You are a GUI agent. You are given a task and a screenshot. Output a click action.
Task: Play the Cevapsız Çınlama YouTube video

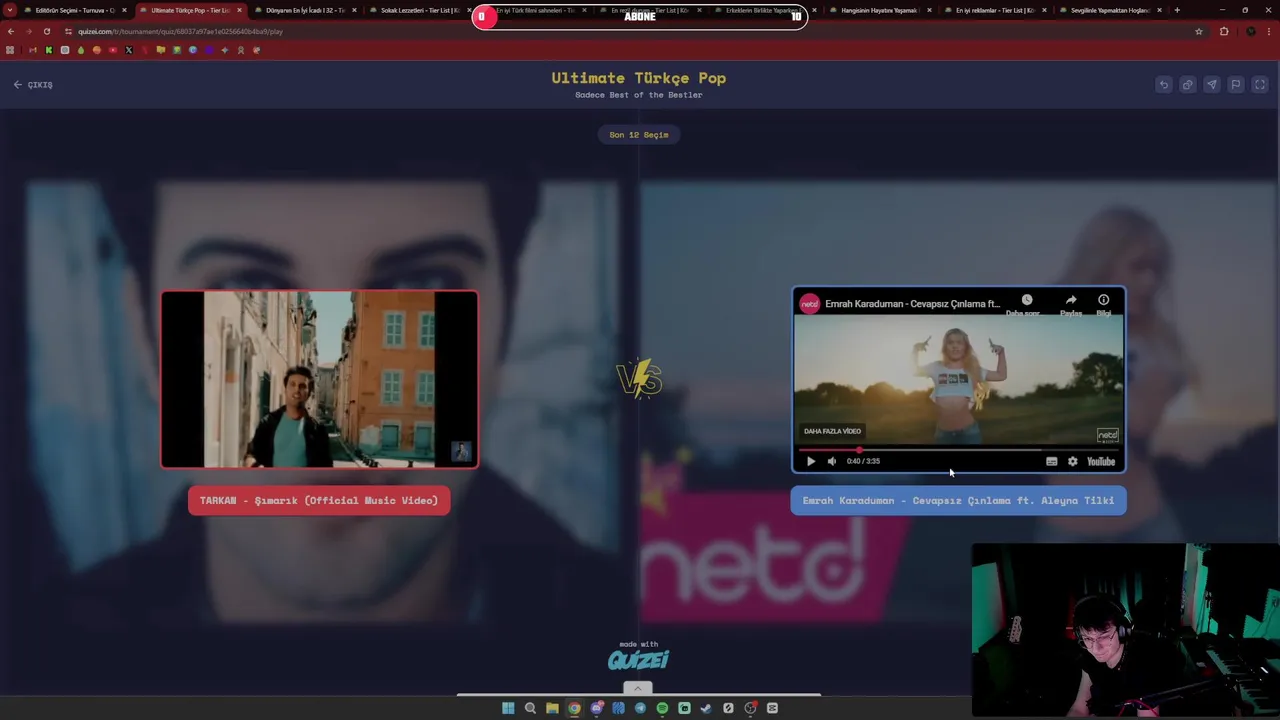(x=811, y=461)
